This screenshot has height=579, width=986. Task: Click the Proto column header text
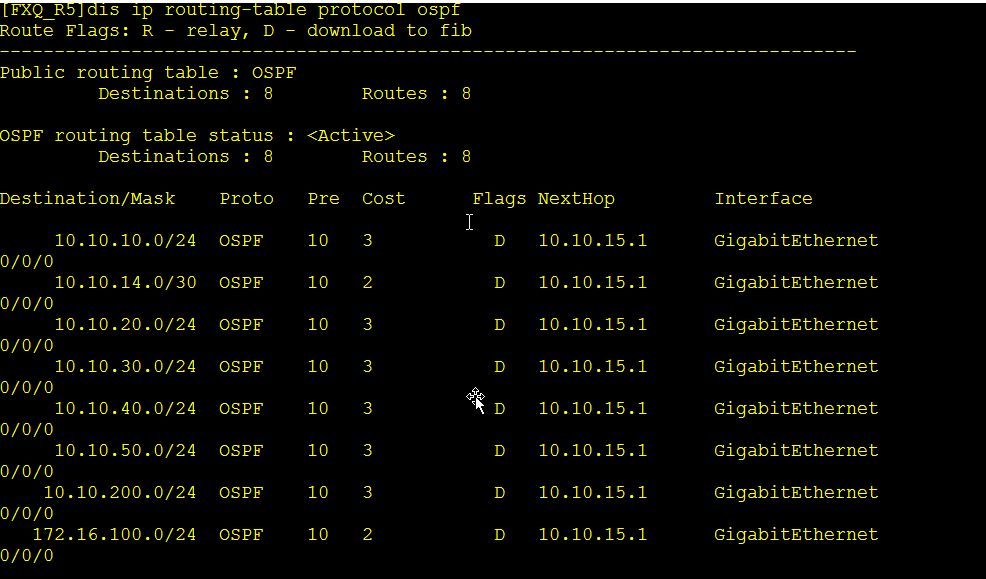pyautogui.click(x=246, y=199)
